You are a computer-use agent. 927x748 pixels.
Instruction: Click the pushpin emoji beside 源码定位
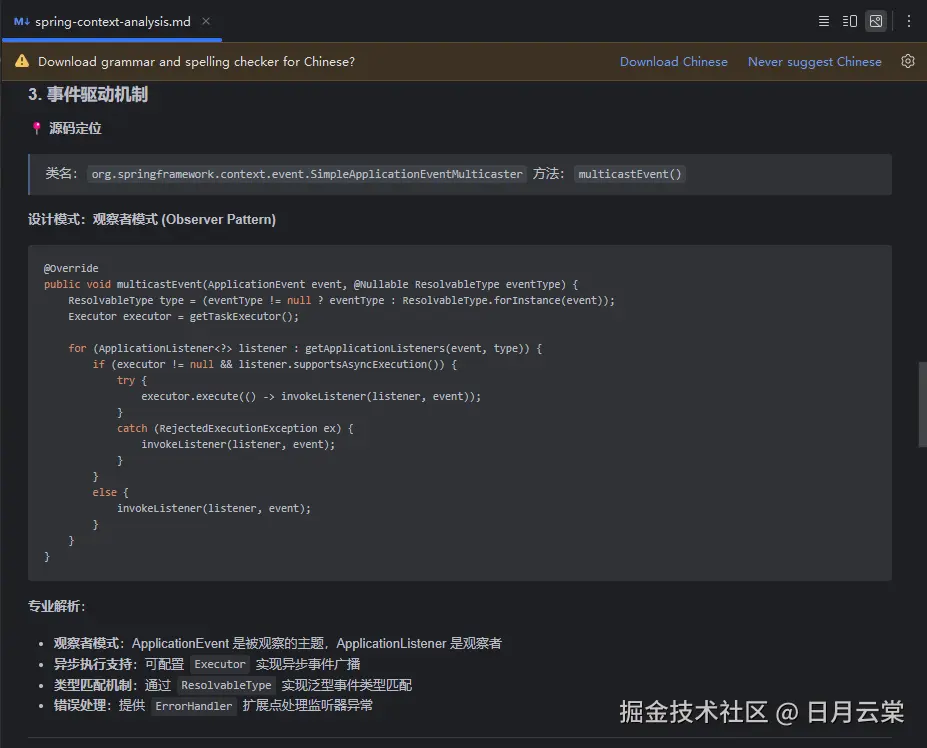pyautogui.click(x=37, y=128)
